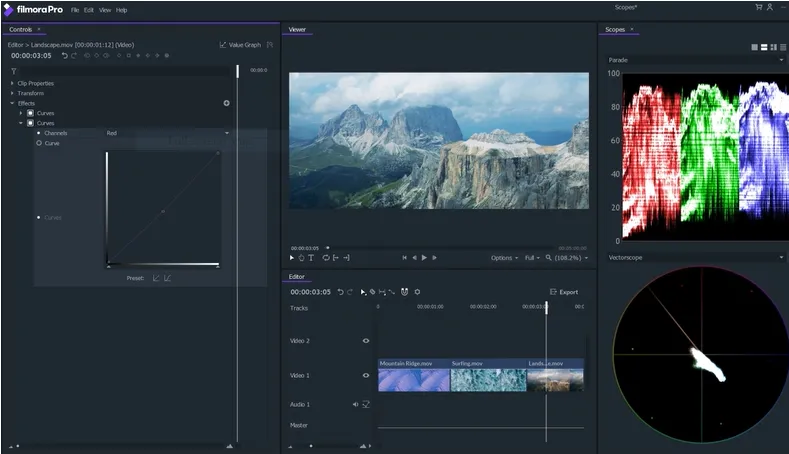The height and width of the screenshot is (454, 789).
Task: Mute the Audio 1 track
Action: coord(355,404)
